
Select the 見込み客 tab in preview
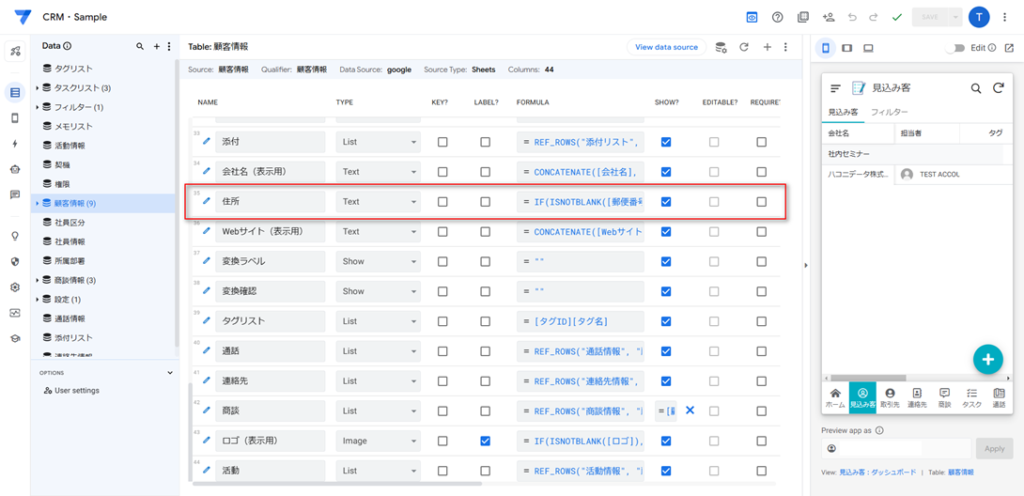pos(843,112)
